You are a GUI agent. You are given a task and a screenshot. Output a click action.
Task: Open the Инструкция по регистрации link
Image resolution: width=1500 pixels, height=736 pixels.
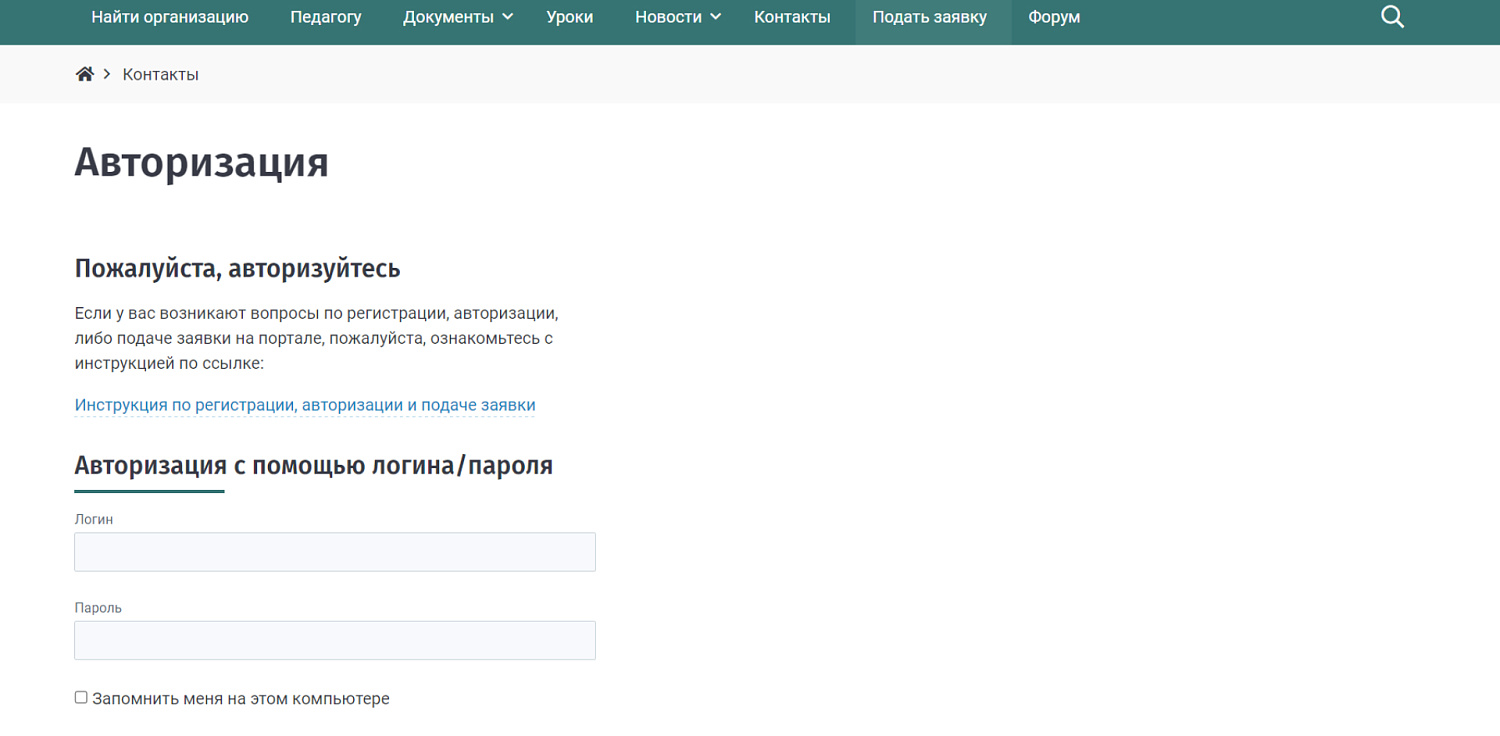pyautogui.click(x=305, y=405)
